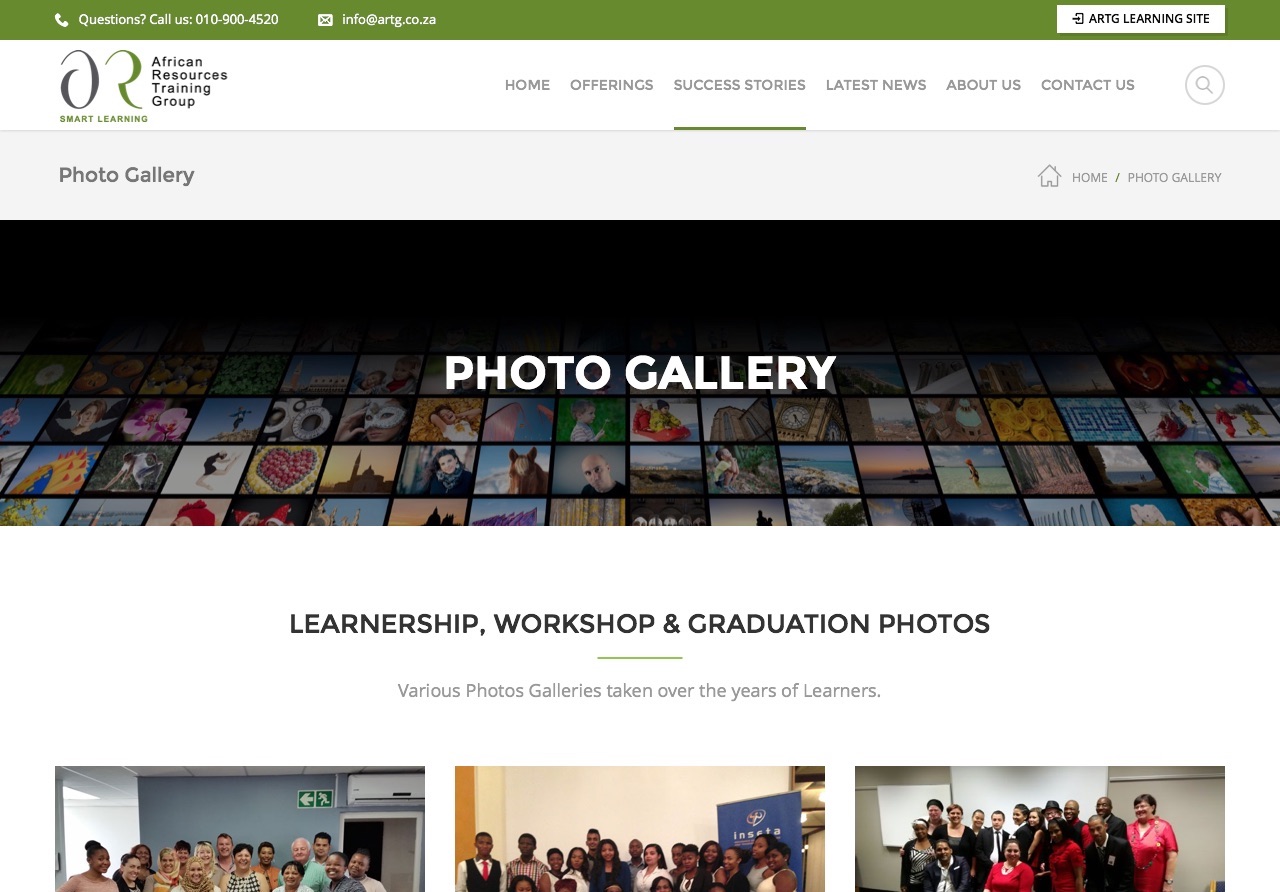Open the Offerings menu
Image resolution: width=1280 pixels, height=892 pixels.
click(612, 85)
